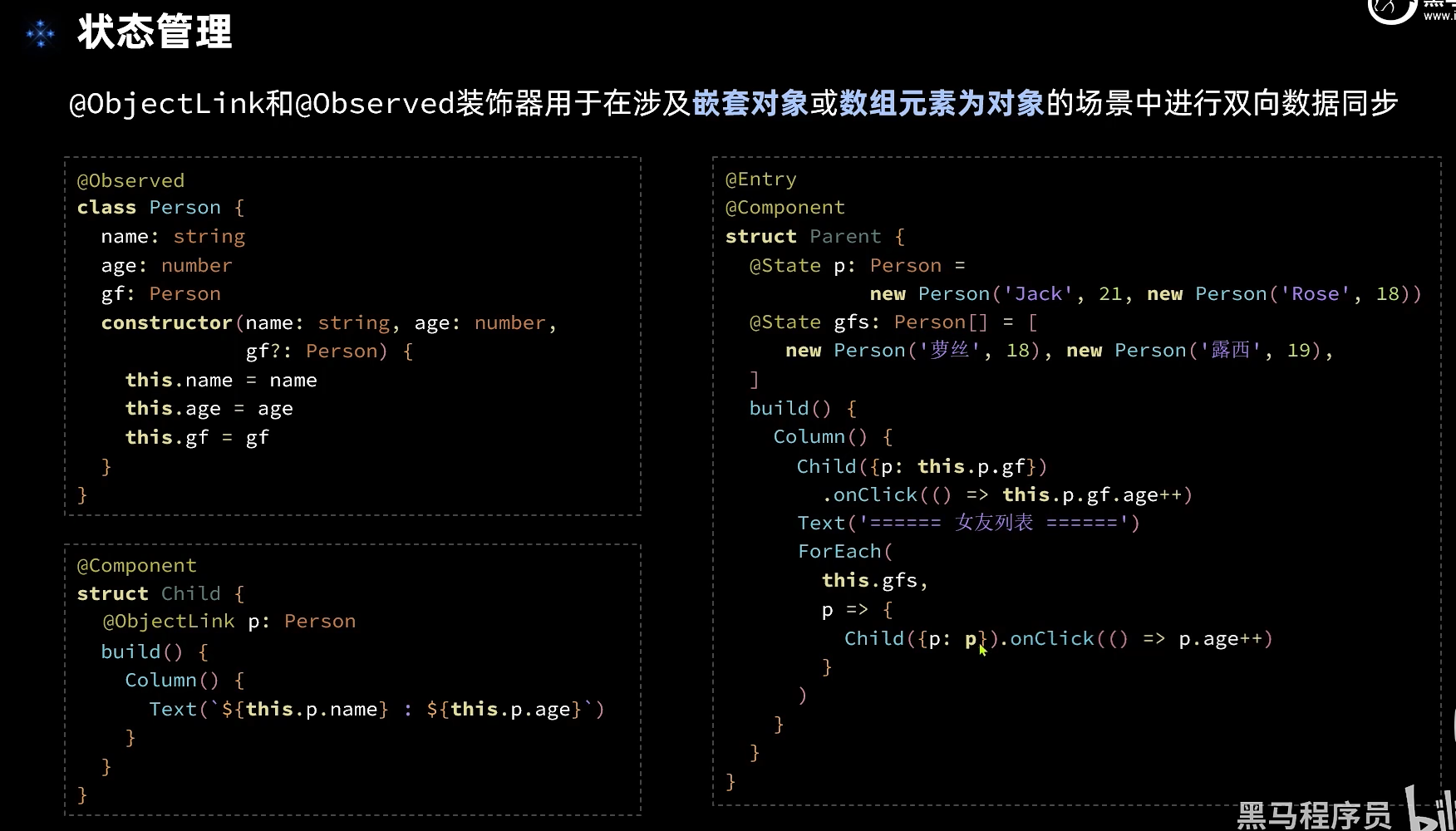
Task: Click the 状态管理 slide title
Action: (x=155, y=32)
